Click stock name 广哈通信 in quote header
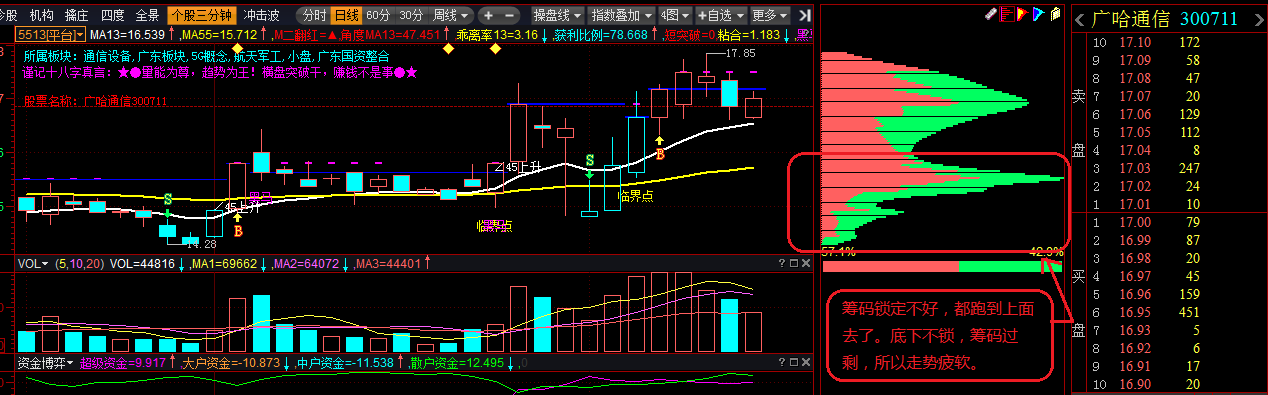This screenshot has width=1268, height=395. [1132, 19]
